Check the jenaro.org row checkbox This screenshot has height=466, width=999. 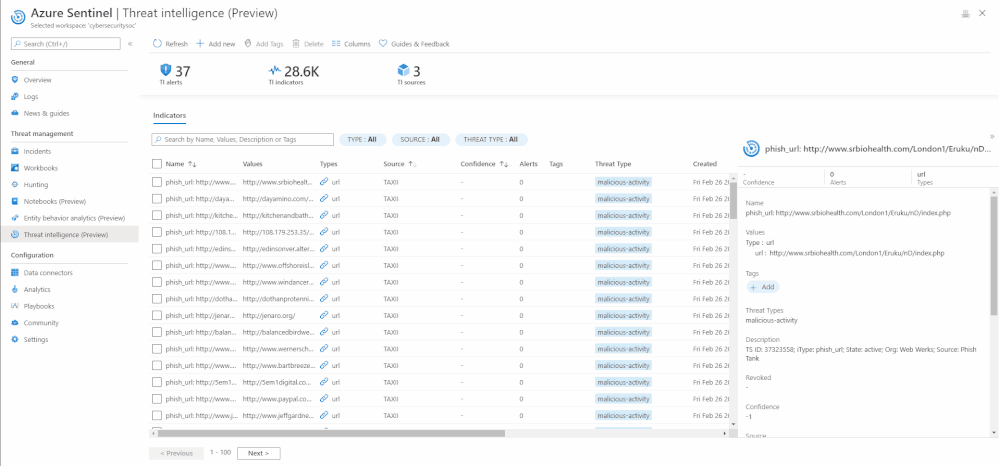[157, 315]
